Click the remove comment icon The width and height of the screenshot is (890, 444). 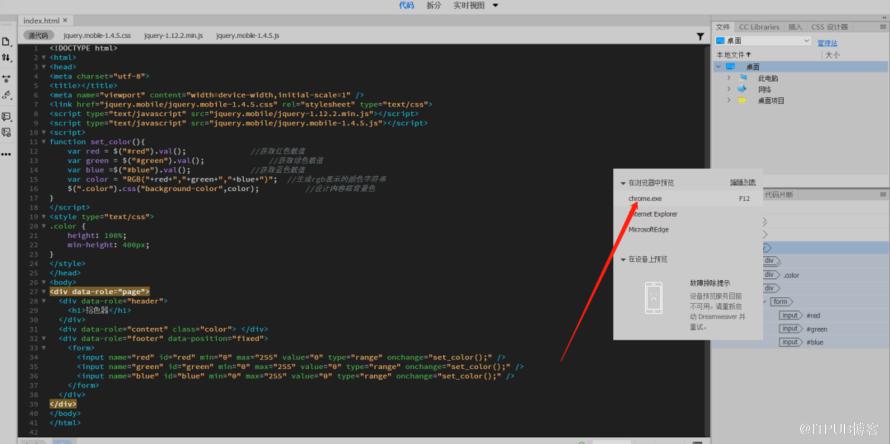pos(7,132)
